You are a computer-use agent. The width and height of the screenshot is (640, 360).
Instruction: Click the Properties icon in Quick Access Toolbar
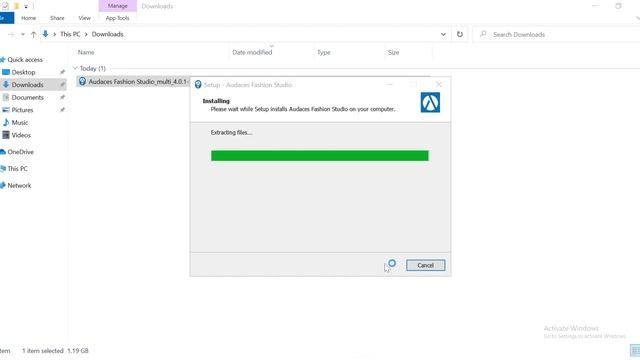click(x=5, y=6)
